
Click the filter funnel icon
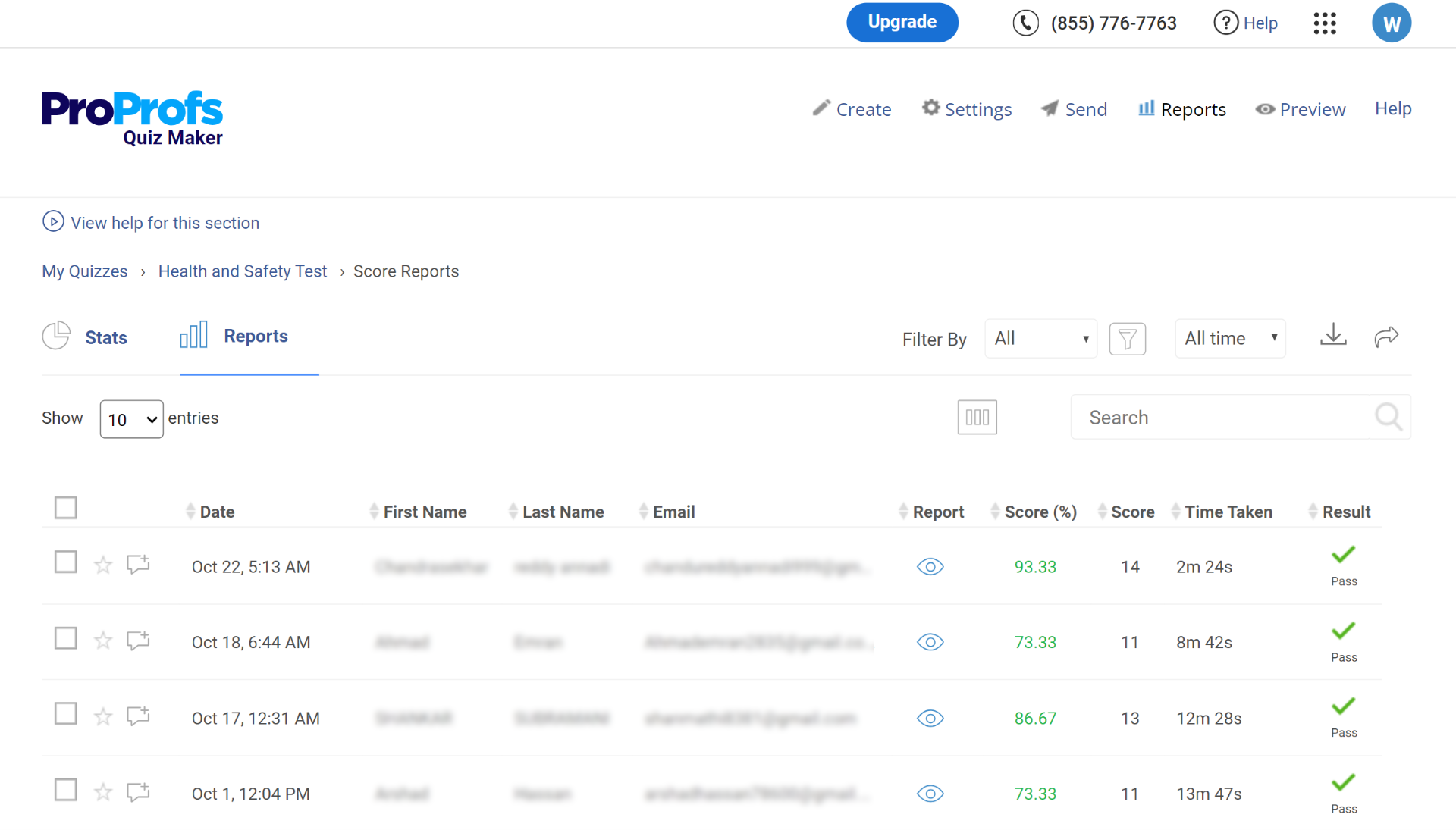(x=1127, y=339)
